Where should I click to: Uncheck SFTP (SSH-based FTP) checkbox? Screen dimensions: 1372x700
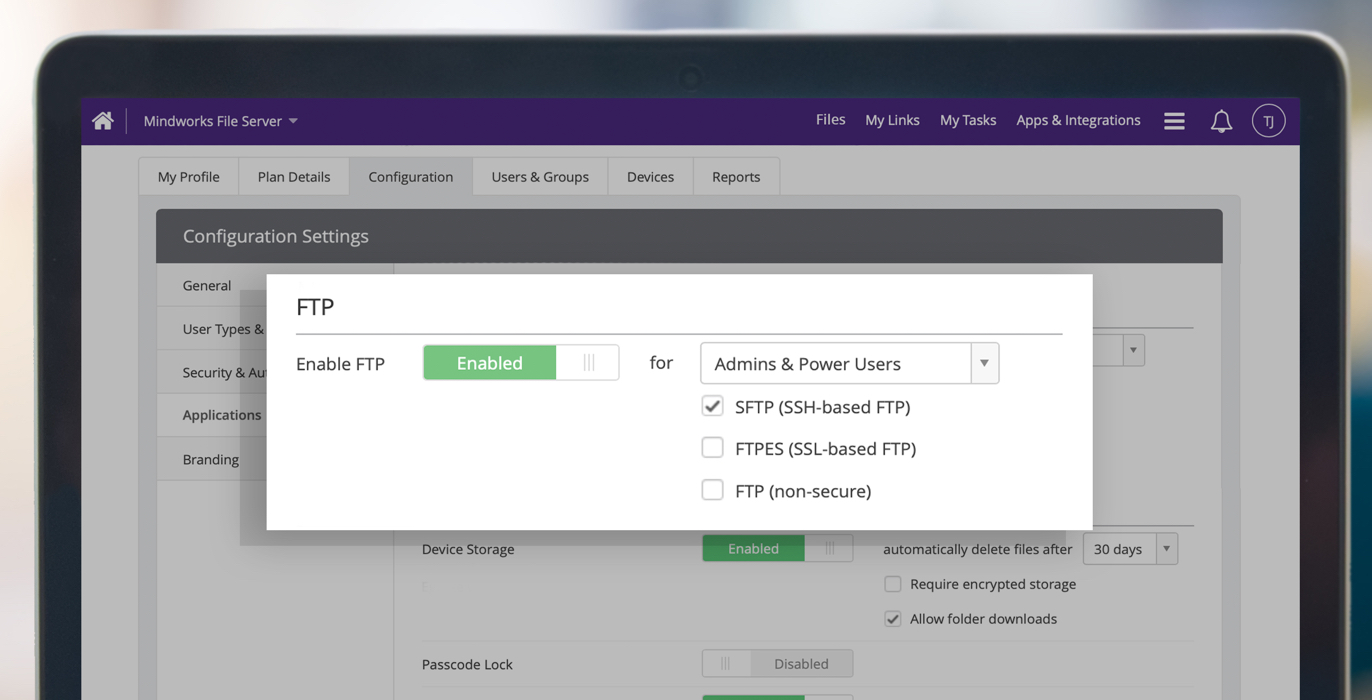coord(712,406)
